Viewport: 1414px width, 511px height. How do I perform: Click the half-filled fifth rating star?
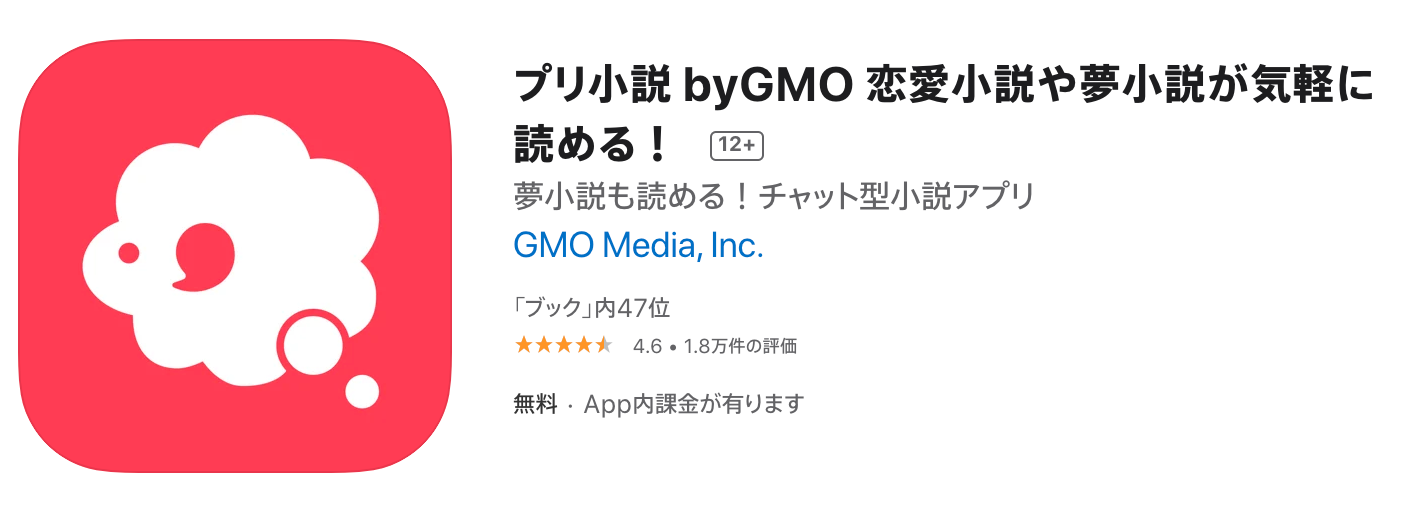tap(603, 346)
